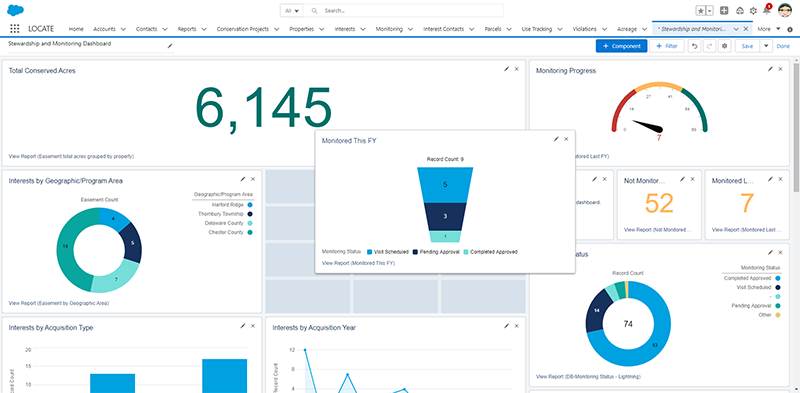
Task: Expand the Monitoring tab dropdown
Action: click(x=410, y=29)
